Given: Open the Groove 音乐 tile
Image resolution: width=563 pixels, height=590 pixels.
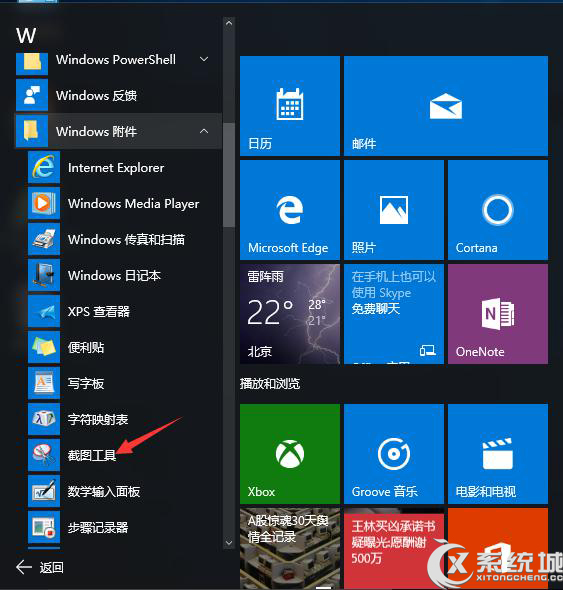Looking at the screenshot, I should pos(394,454).
